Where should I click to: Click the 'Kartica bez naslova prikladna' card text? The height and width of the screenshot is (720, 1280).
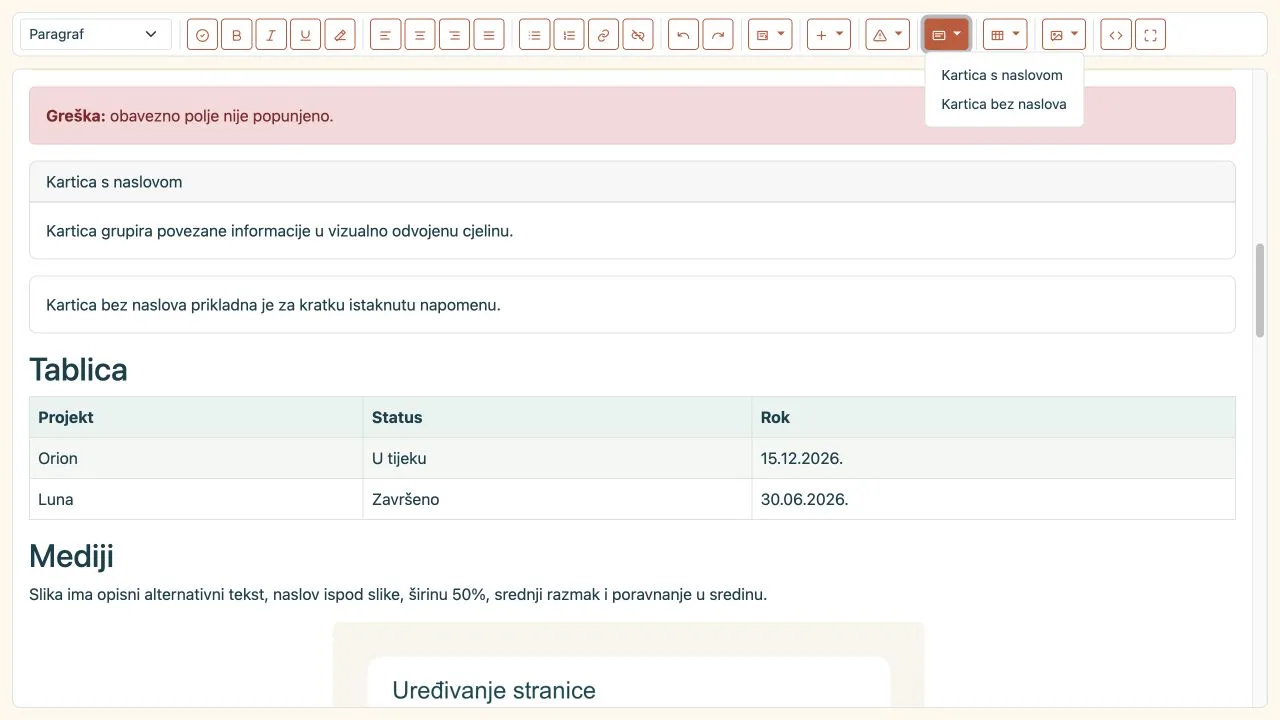coord(273,305)
